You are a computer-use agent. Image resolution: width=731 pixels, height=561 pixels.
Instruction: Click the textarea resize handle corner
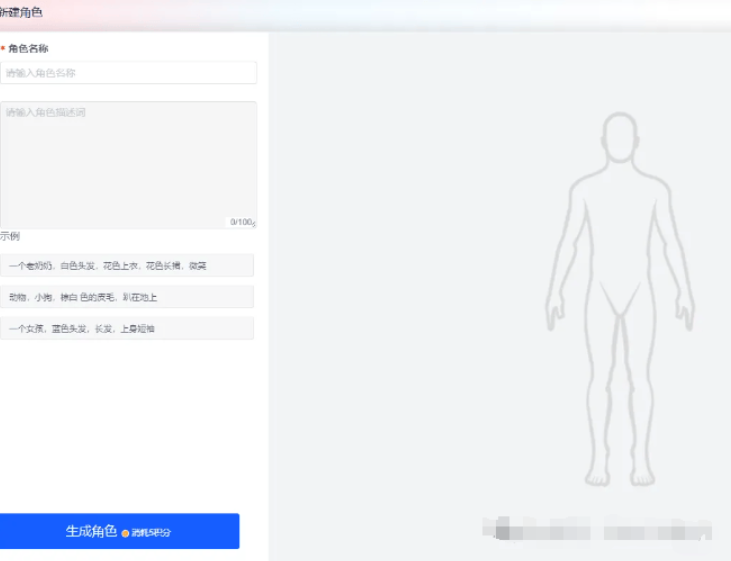point(254,225)
